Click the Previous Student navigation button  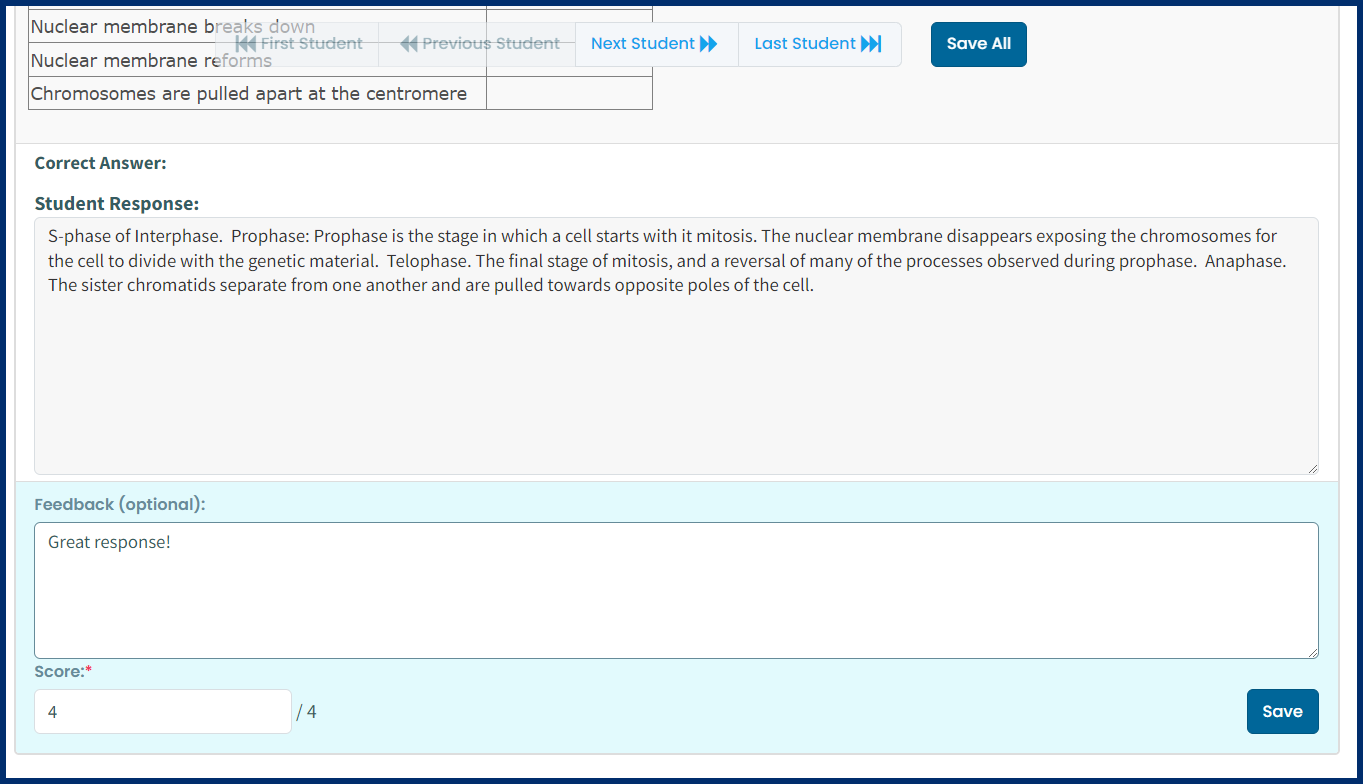(479, 43)
